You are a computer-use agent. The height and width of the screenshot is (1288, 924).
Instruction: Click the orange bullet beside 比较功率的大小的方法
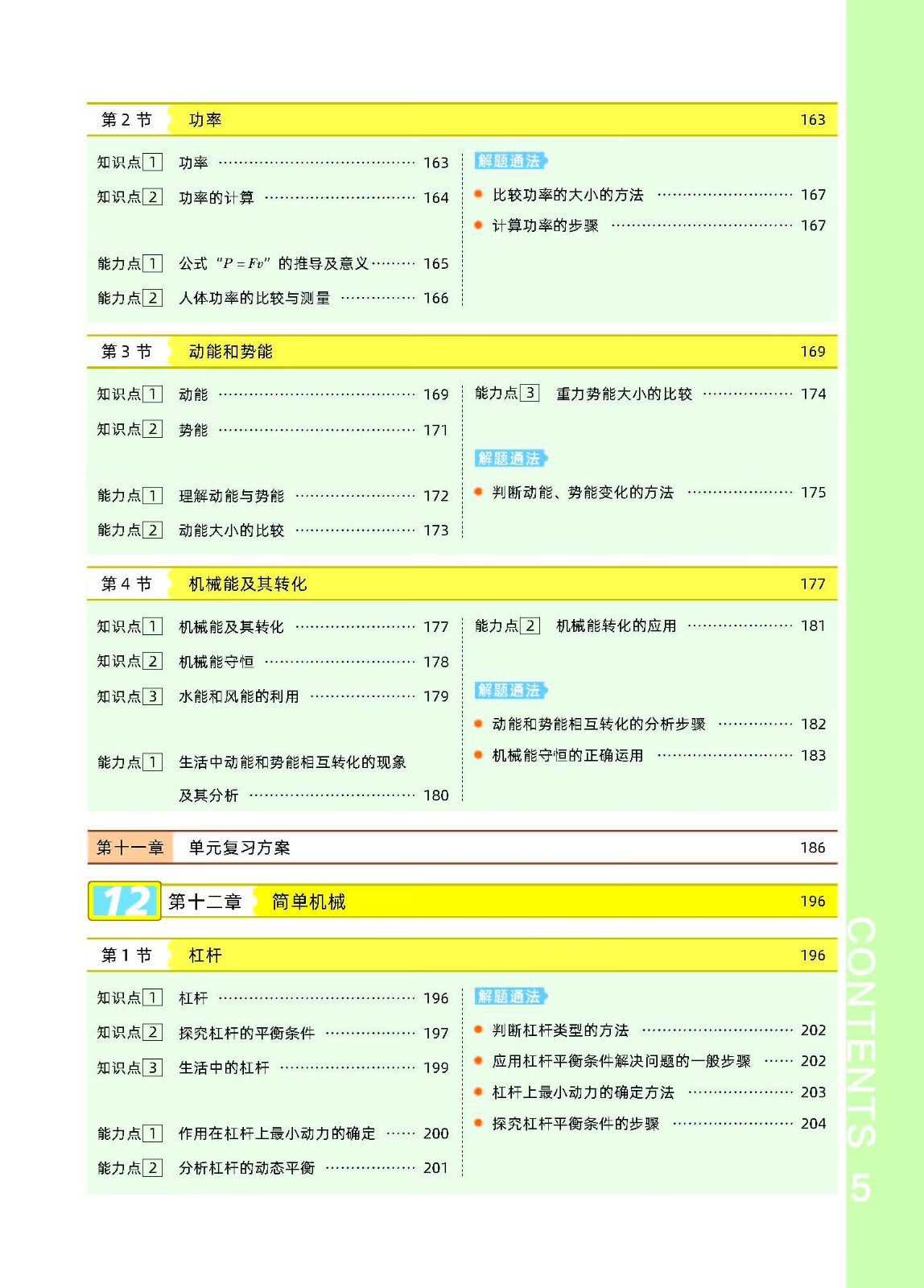coord(478,194)
